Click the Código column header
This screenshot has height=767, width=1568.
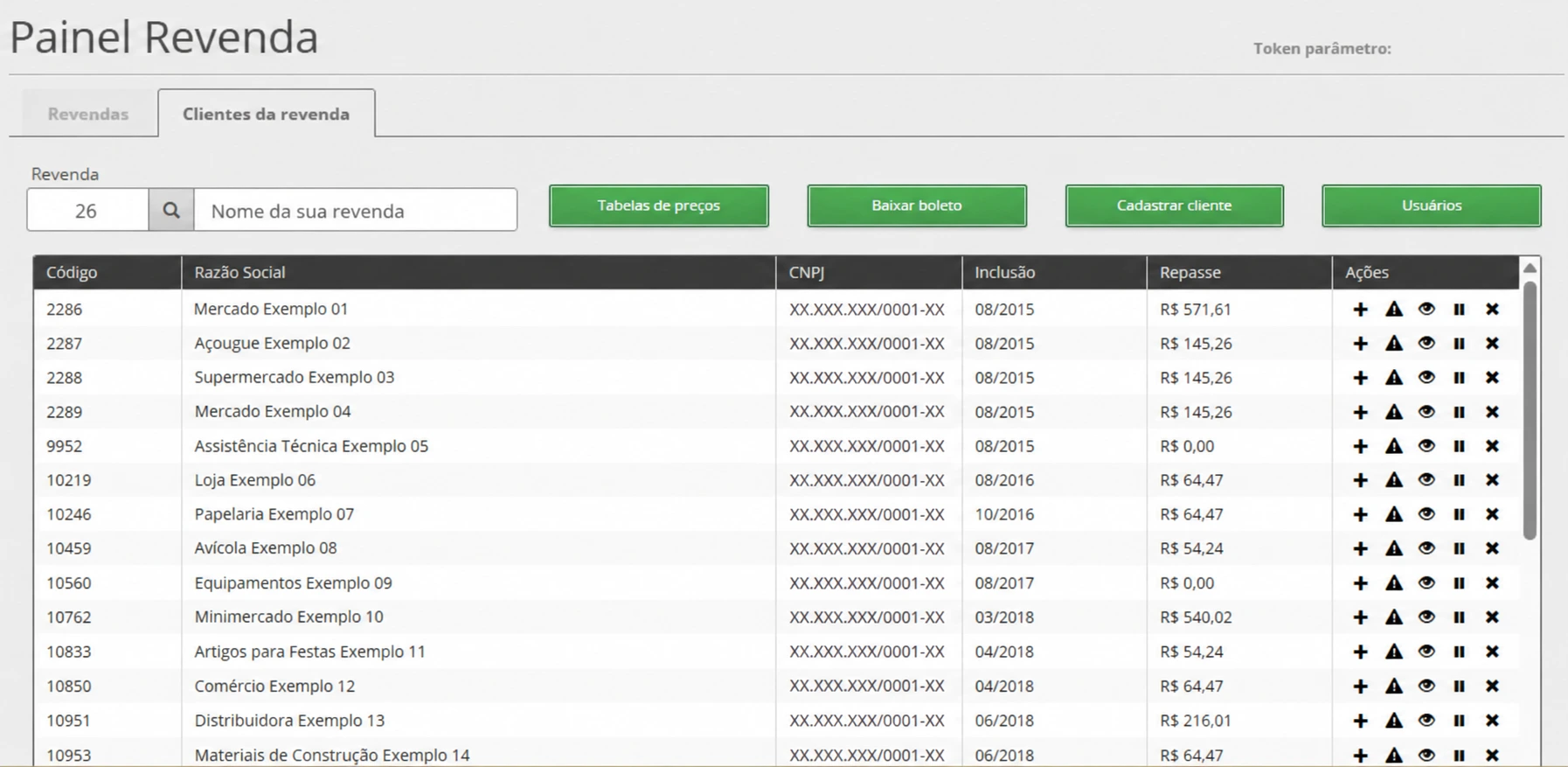point(108,272)
